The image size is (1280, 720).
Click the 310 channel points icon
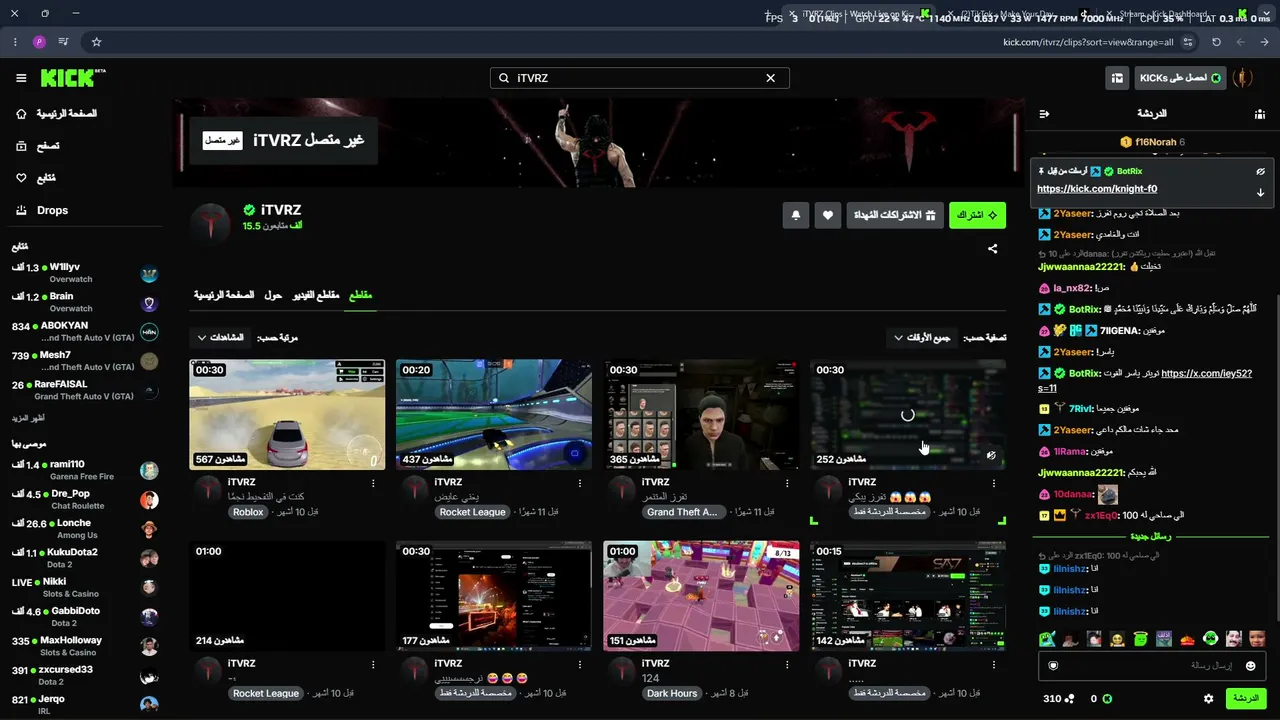click(1069, 699)
